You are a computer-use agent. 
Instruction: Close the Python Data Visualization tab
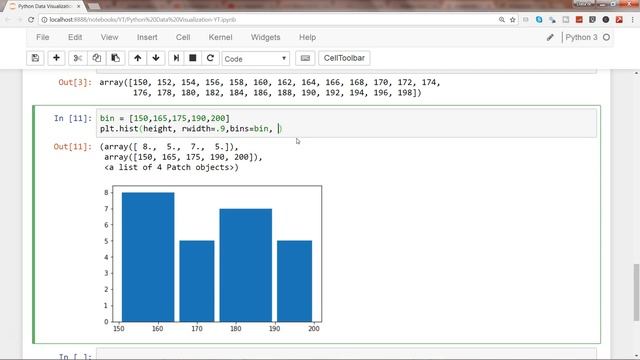tap(79, 7)
